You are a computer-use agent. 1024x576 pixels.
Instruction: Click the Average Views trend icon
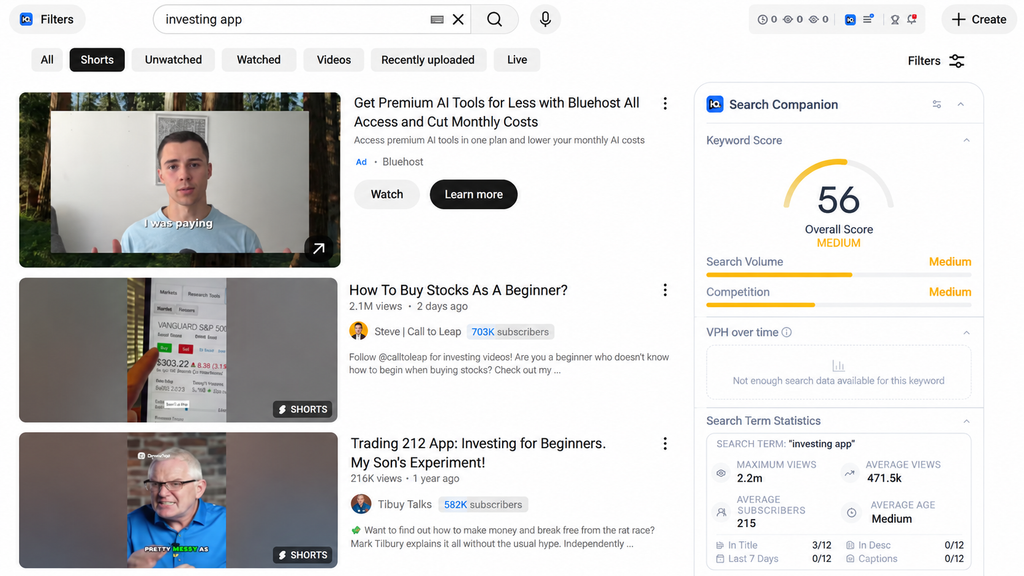(850, 473)
